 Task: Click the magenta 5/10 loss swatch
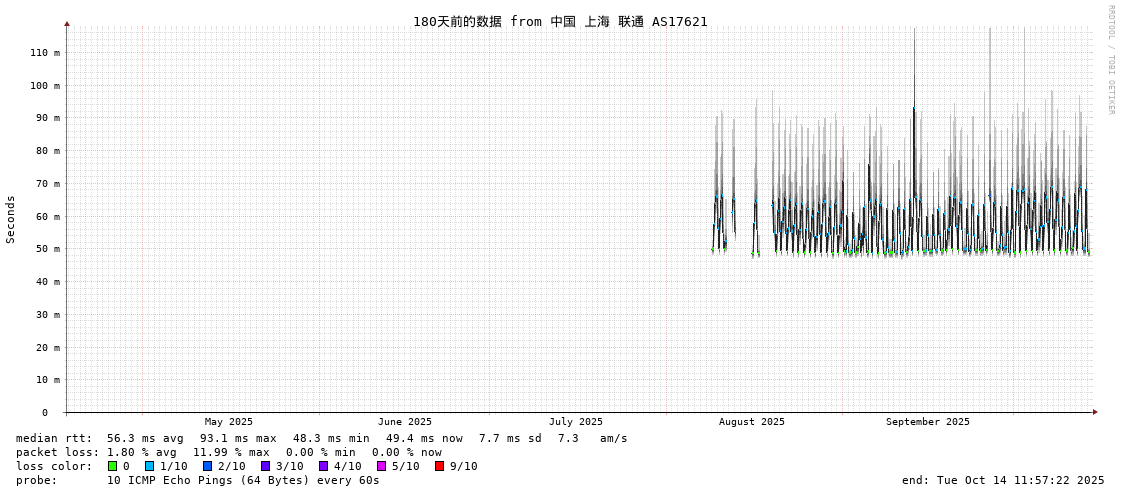(x=381, y=466)
